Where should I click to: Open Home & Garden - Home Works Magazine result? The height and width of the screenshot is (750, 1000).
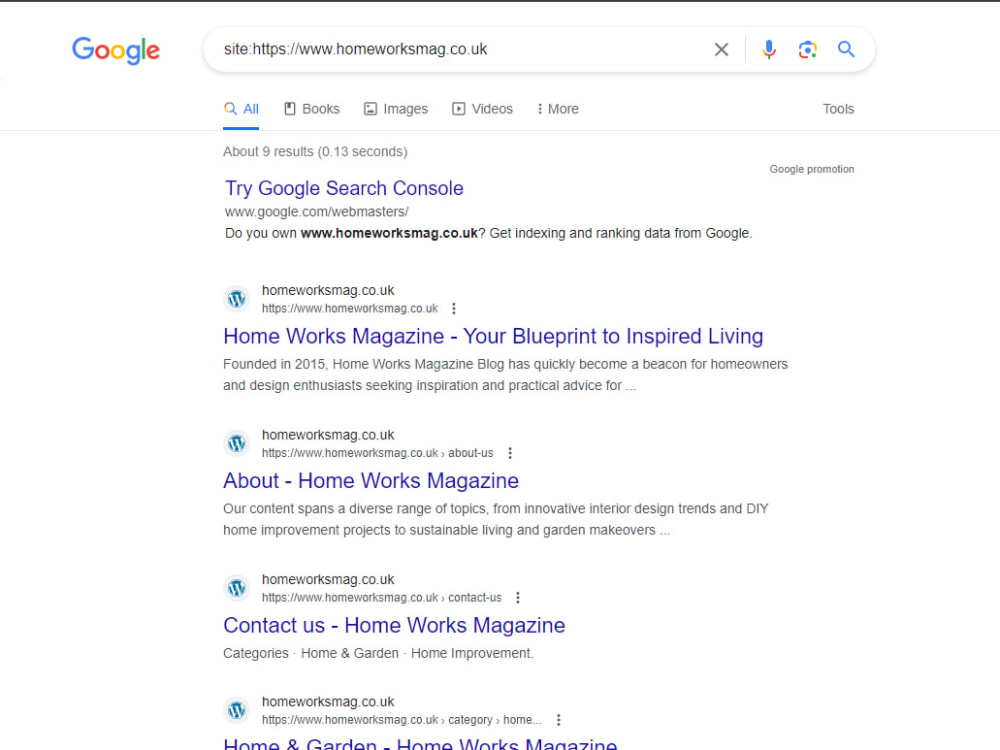[420, 743]
